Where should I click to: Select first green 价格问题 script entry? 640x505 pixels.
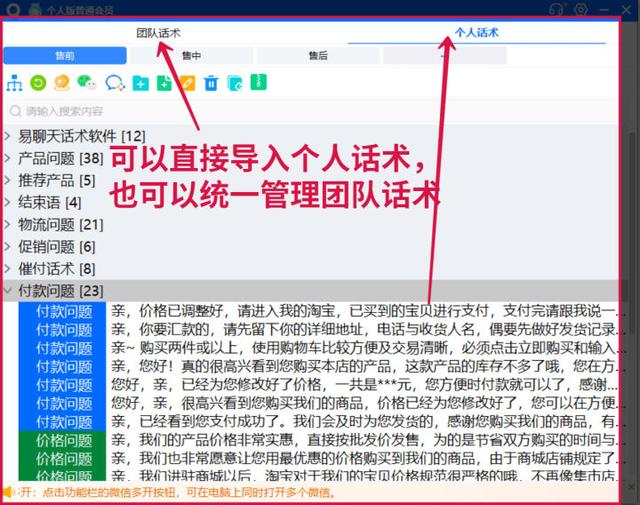pos(63,439)
